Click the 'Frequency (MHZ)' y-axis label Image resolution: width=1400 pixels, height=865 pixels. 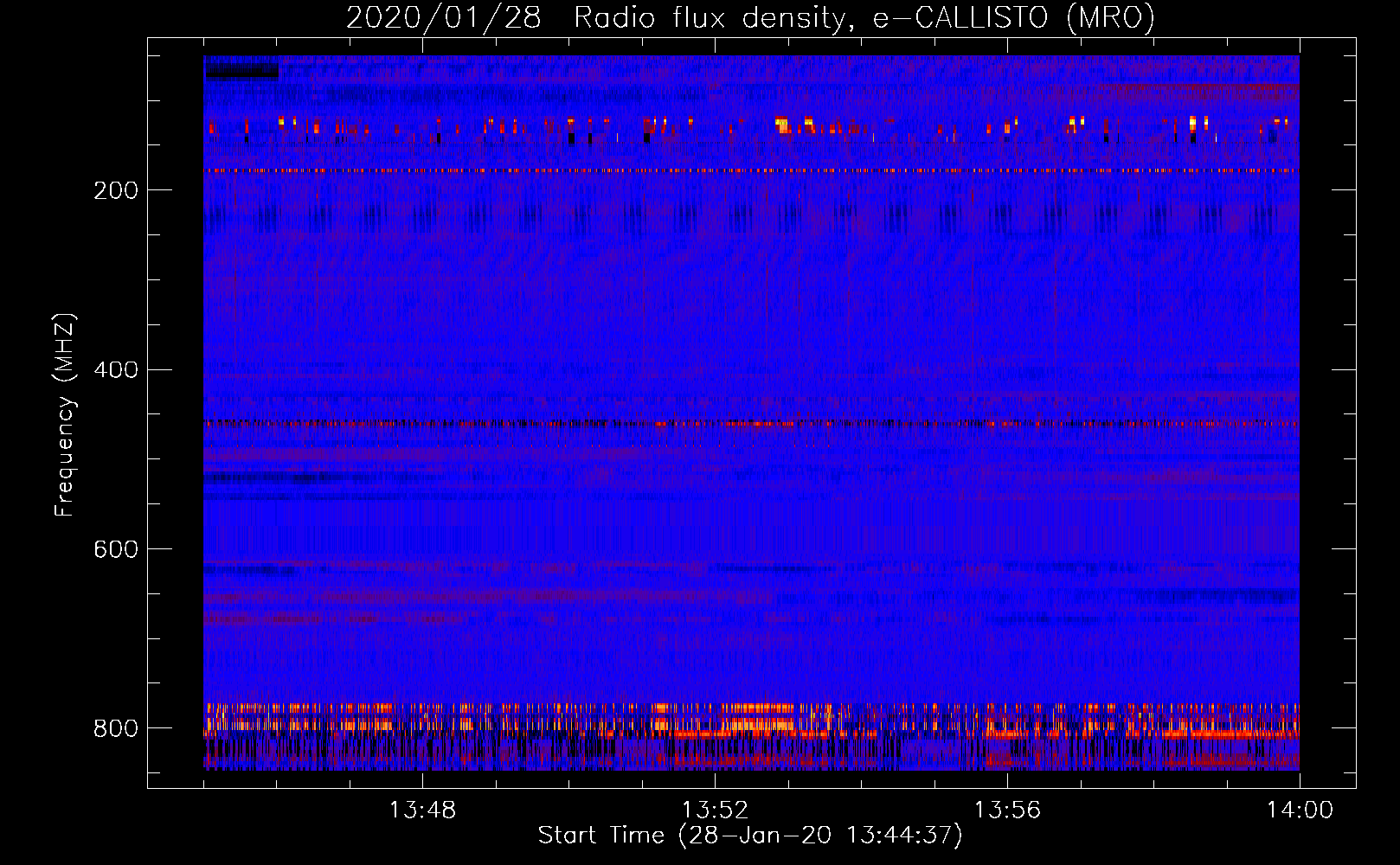tap(64, 414)
